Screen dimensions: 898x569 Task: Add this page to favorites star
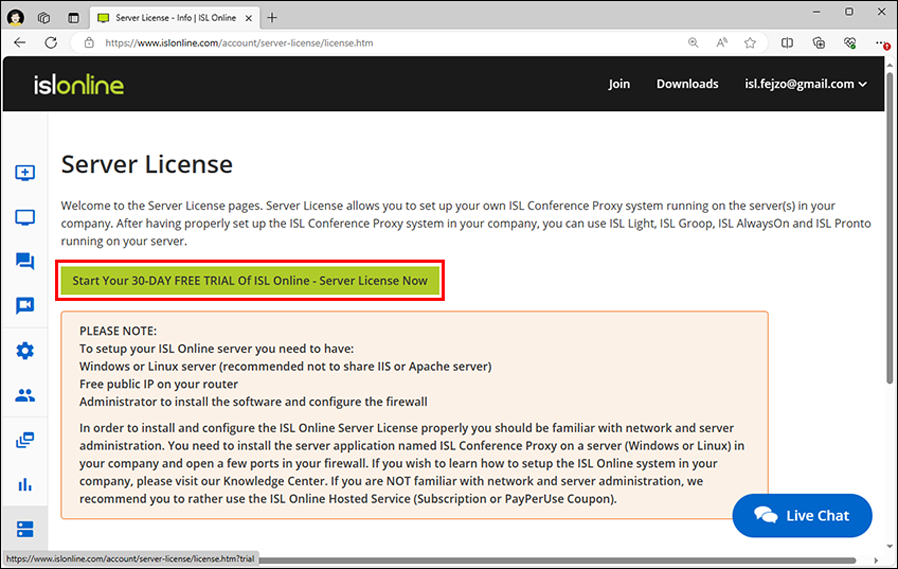pos(750,43)
